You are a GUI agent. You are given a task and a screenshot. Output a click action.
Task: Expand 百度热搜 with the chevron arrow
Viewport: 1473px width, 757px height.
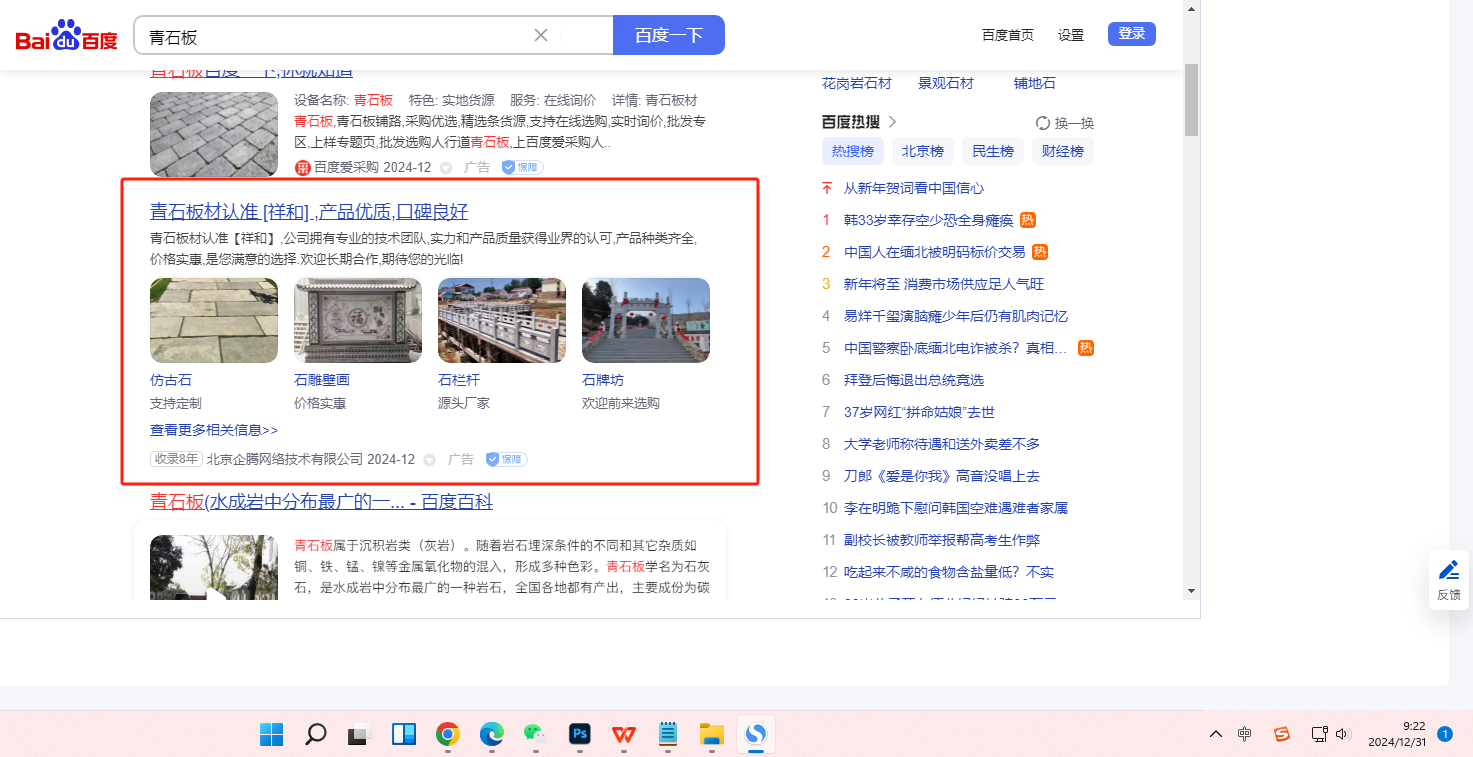[892, 122]
